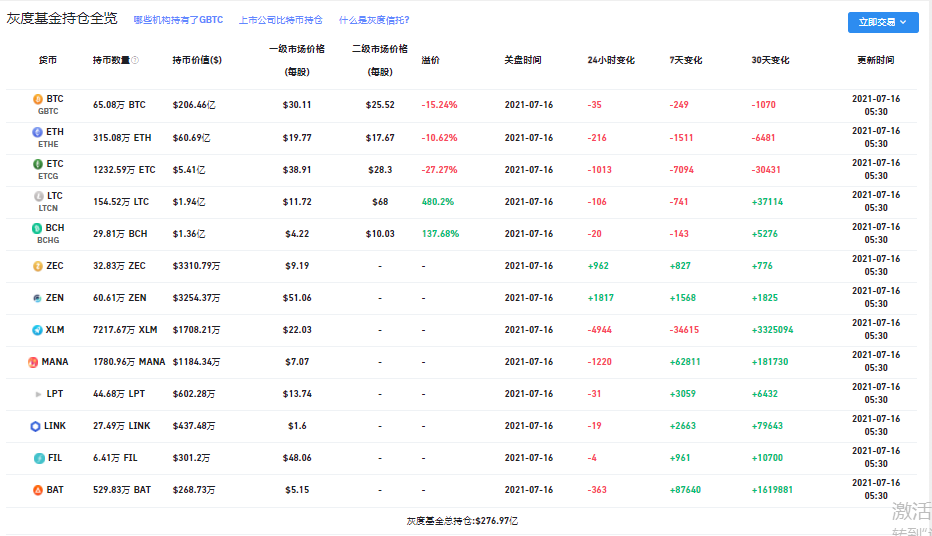
Task: Click the -30431 30-day change for ETC
Action: [766, 170]
